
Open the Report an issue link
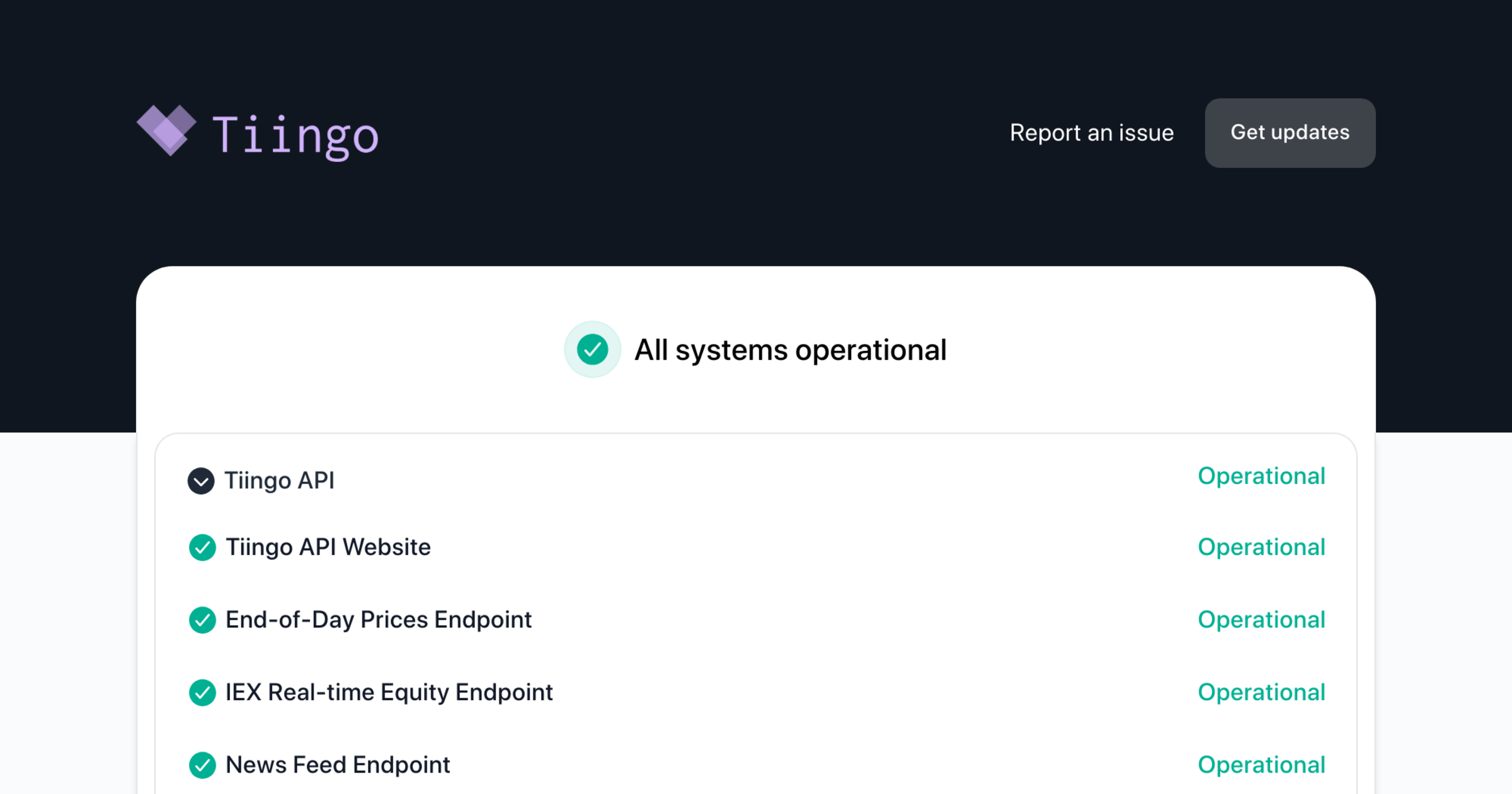[1091, 133]
